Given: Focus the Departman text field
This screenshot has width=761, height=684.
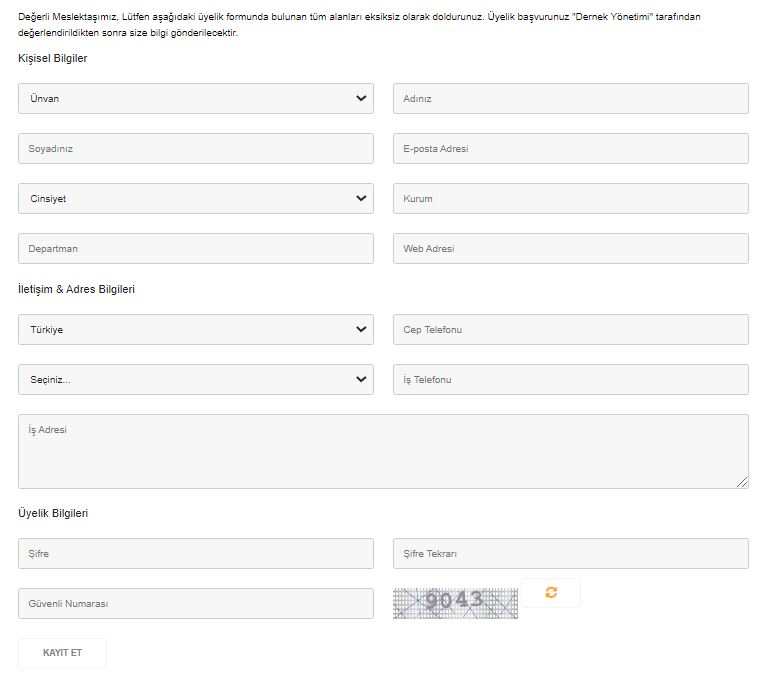Looking at the screenshot, I should (196, 248).
